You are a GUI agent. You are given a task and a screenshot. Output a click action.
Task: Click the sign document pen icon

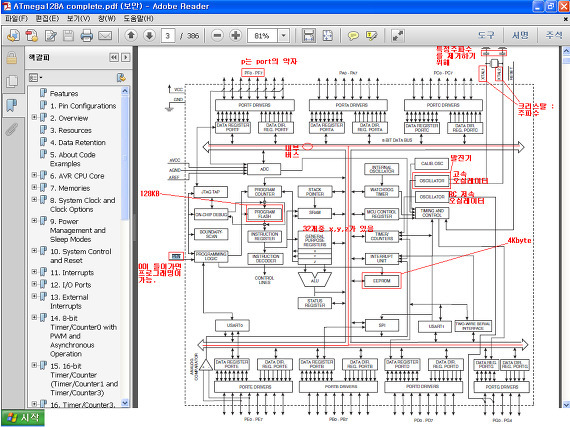51,35
